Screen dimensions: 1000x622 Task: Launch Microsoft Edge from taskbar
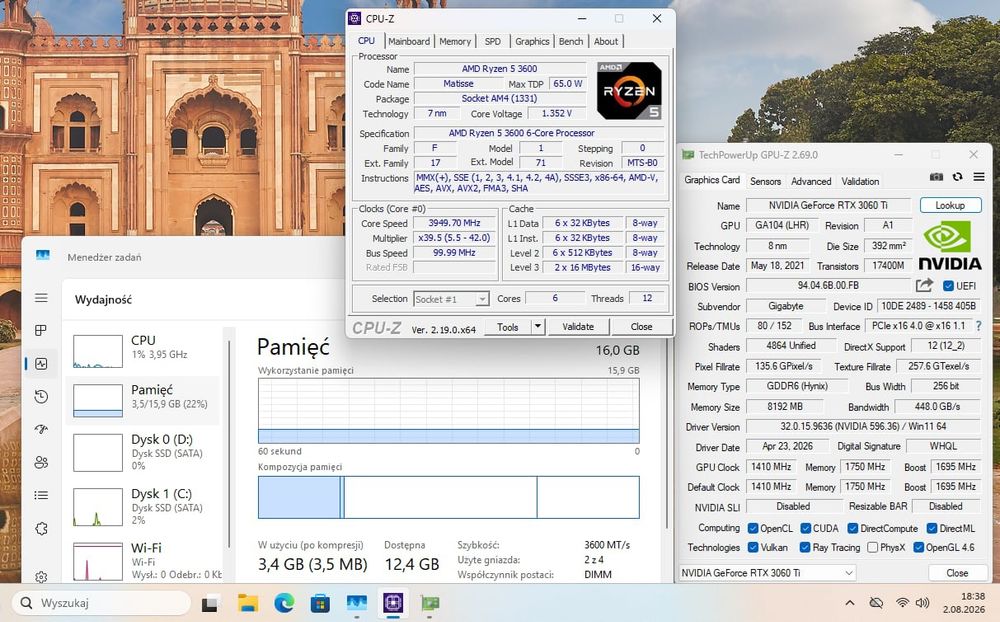[284, 603]
